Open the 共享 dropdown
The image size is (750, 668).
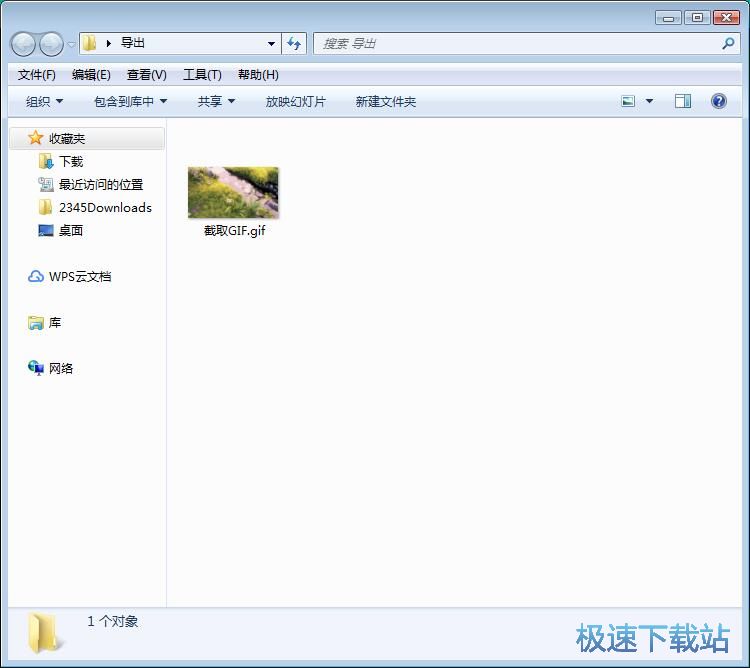point(216,101)
